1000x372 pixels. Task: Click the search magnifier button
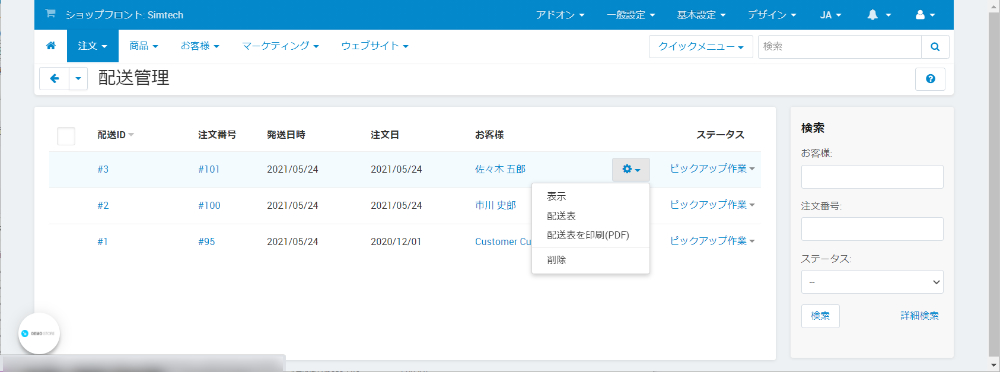pyautogui.click(x=935, y=47)
